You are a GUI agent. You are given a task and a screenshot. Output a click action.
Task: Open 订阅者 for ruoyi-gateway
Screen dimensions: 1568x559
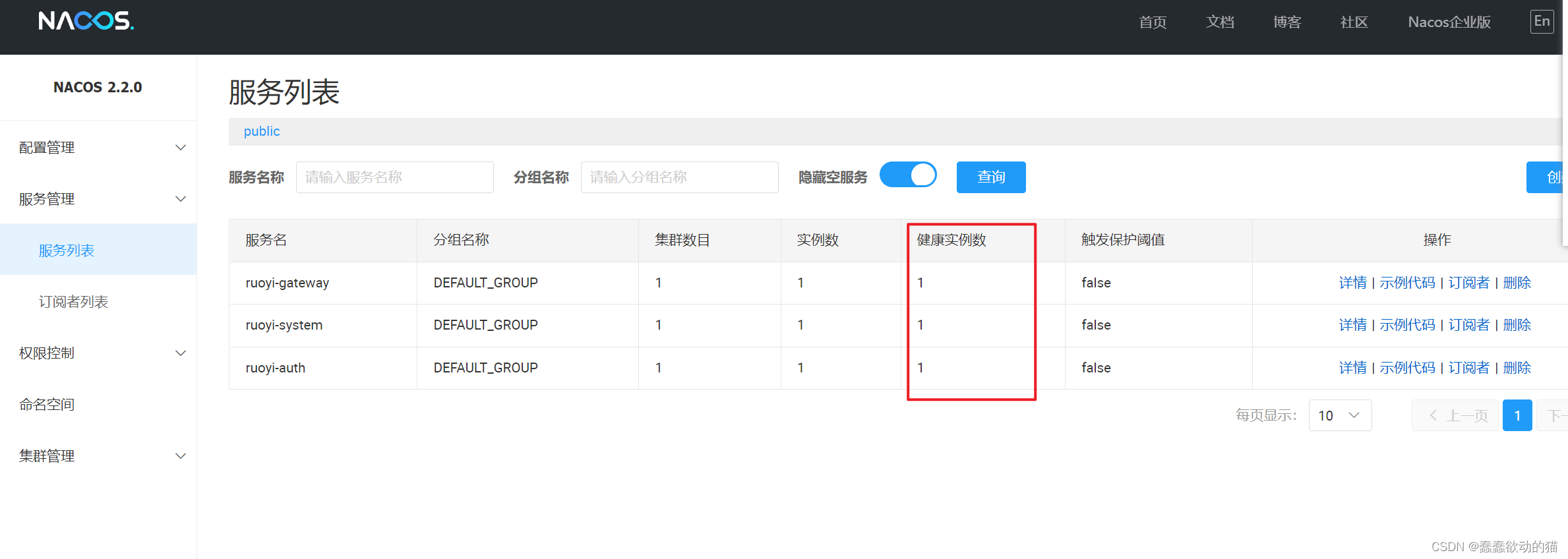pyautogui.click(x=1468, y=283)
